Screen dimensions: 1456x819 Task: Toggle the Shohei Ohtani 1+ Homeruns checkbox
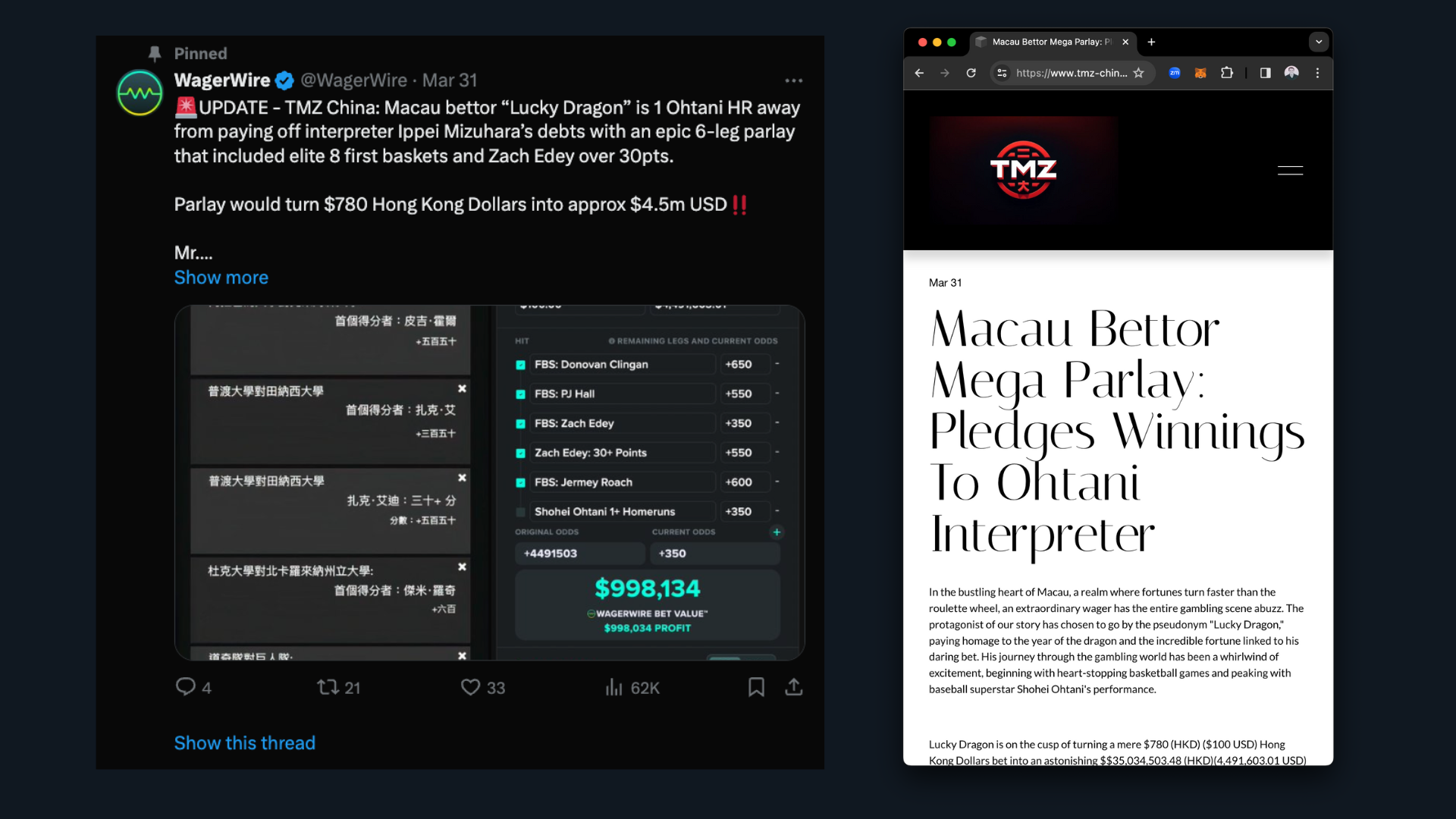(x=521, y=512)
